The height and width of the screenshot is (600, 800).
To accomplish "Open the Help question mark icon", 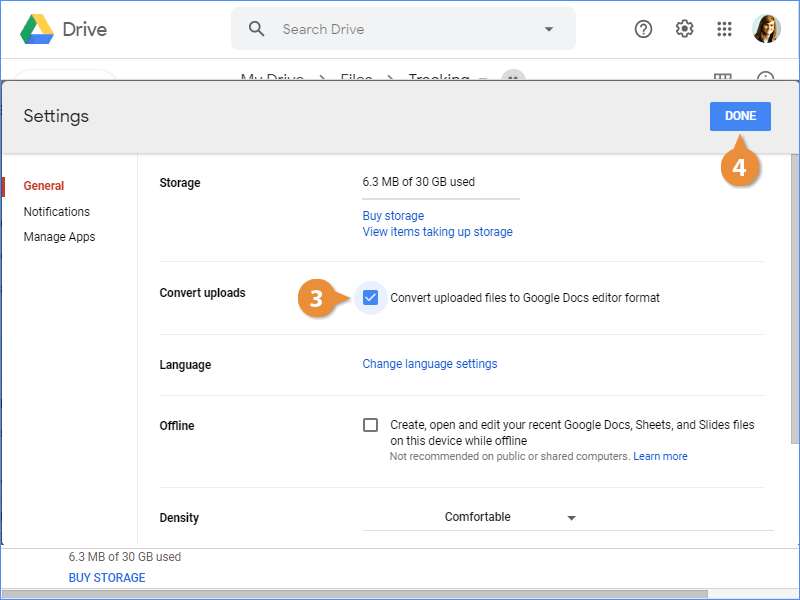I will pyautogui.click(x=644, y=29).
